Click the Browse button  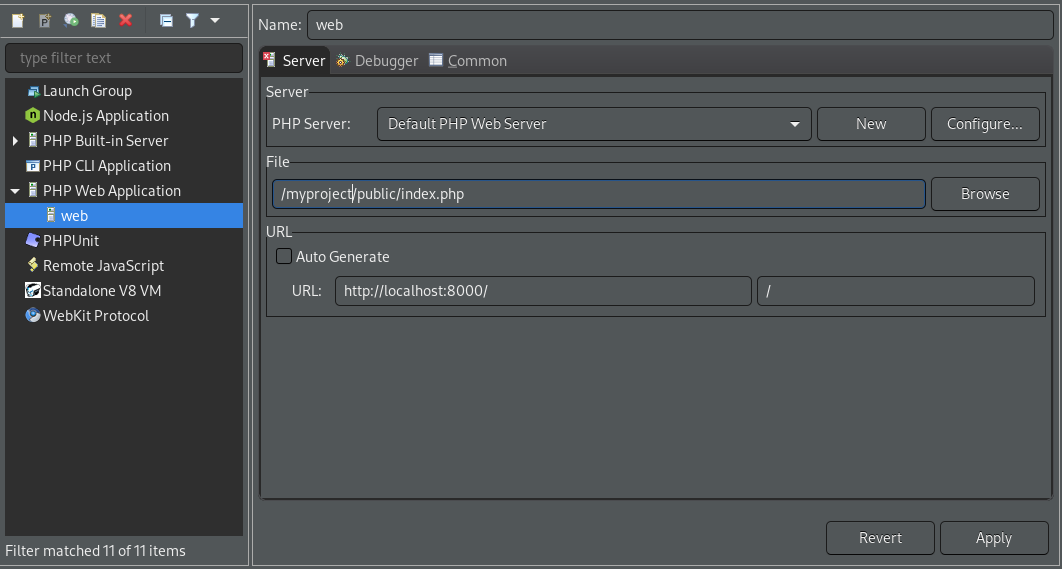984,194
